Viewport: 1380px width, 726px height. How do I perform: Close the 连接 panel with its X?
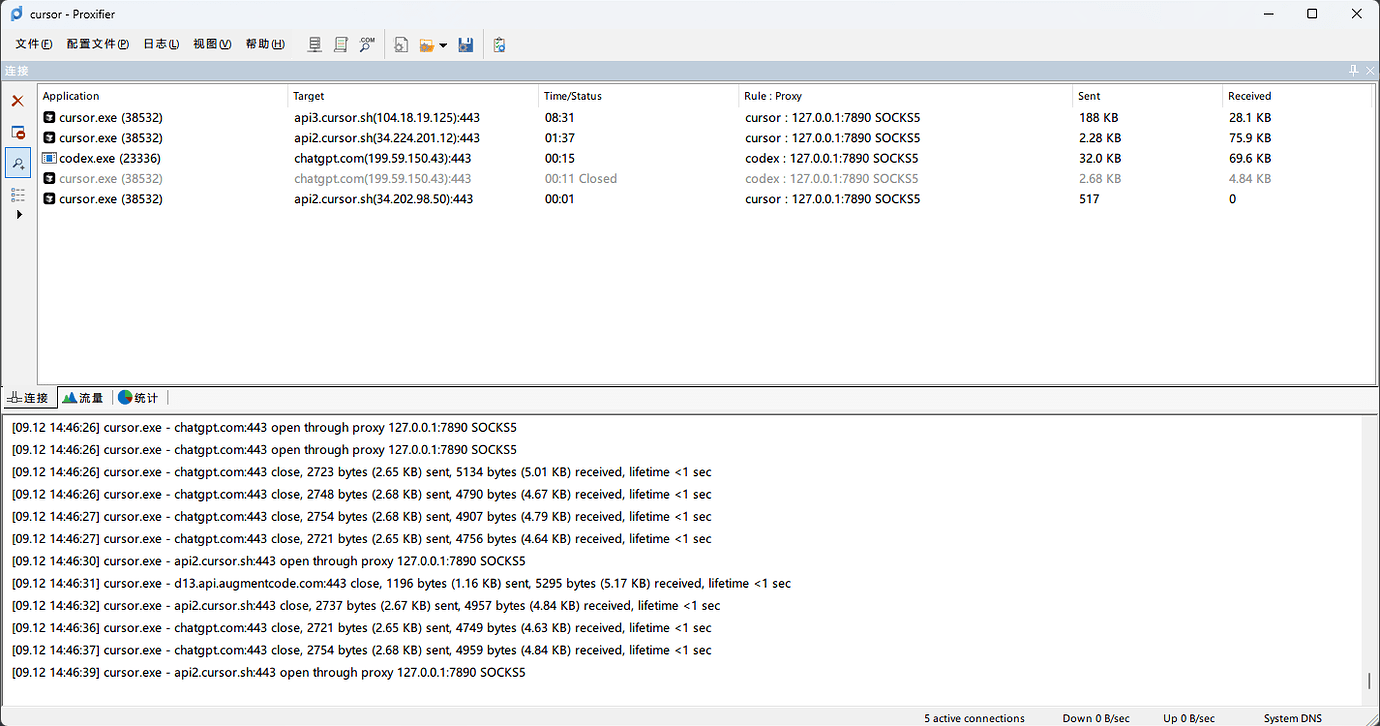1370,70
